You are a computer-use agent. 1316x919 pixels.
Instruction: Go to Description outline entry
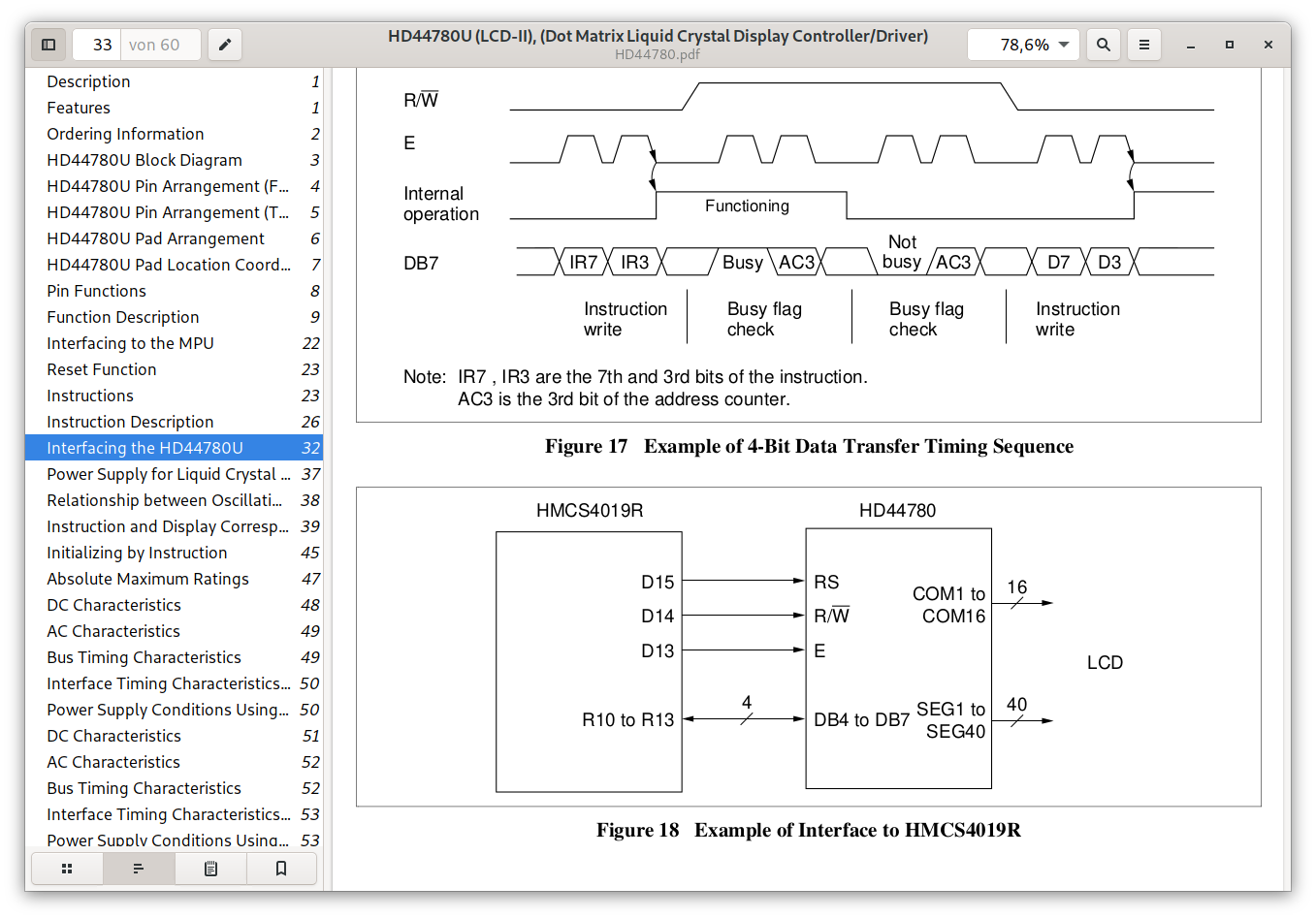(174, 81)
